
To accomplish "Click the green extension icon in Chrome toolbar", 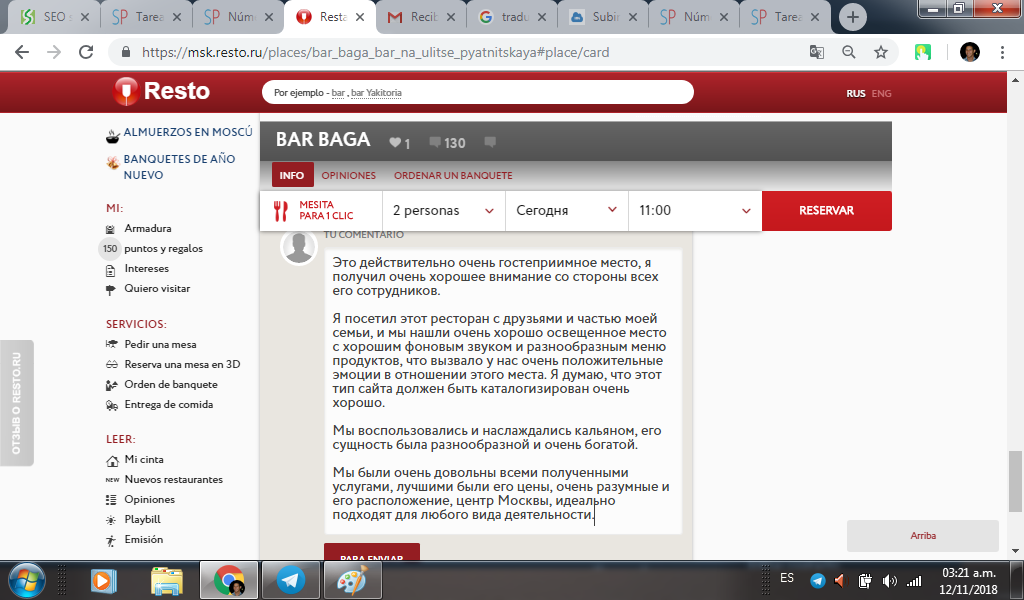I will pyautogui.click(x=923, y=52).
